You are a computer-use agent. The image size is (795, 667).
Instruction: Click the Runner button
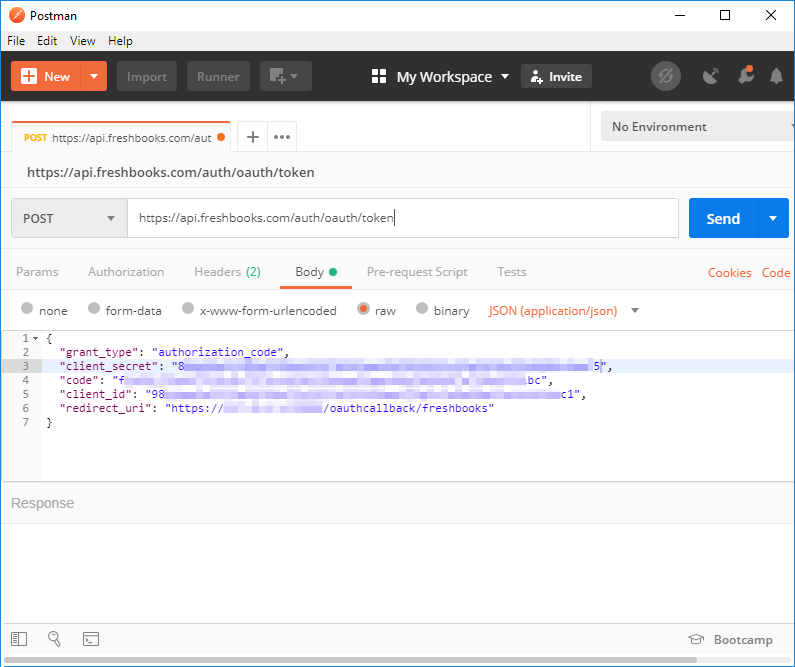click(x=218, y=76)
